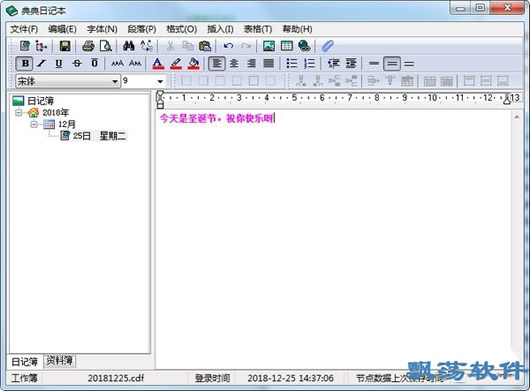Open the 插入(I) menu
530x391 pixels.
pos(220,29)
